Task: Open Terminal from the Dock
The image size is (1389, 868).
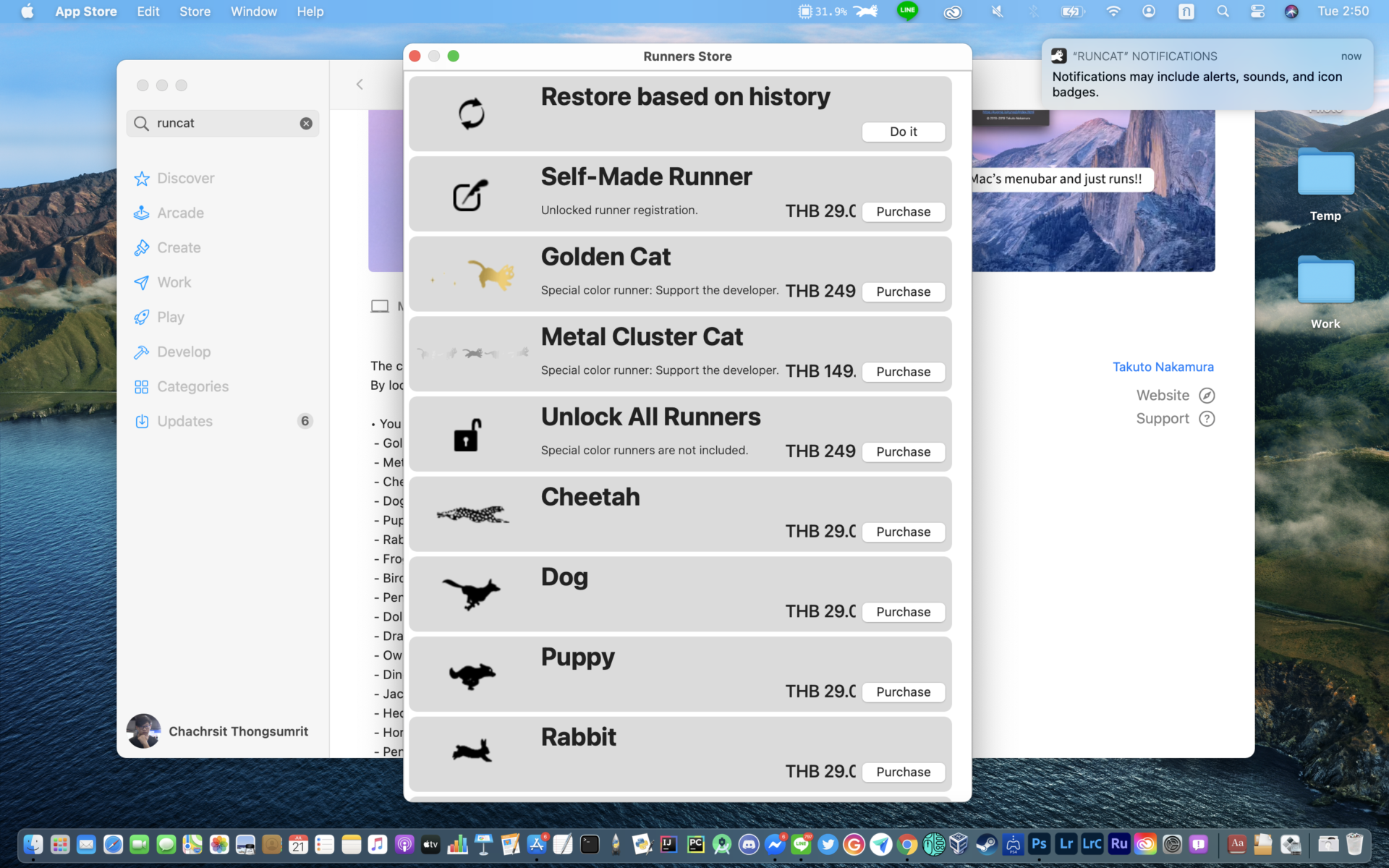Action: pos(590,844)
